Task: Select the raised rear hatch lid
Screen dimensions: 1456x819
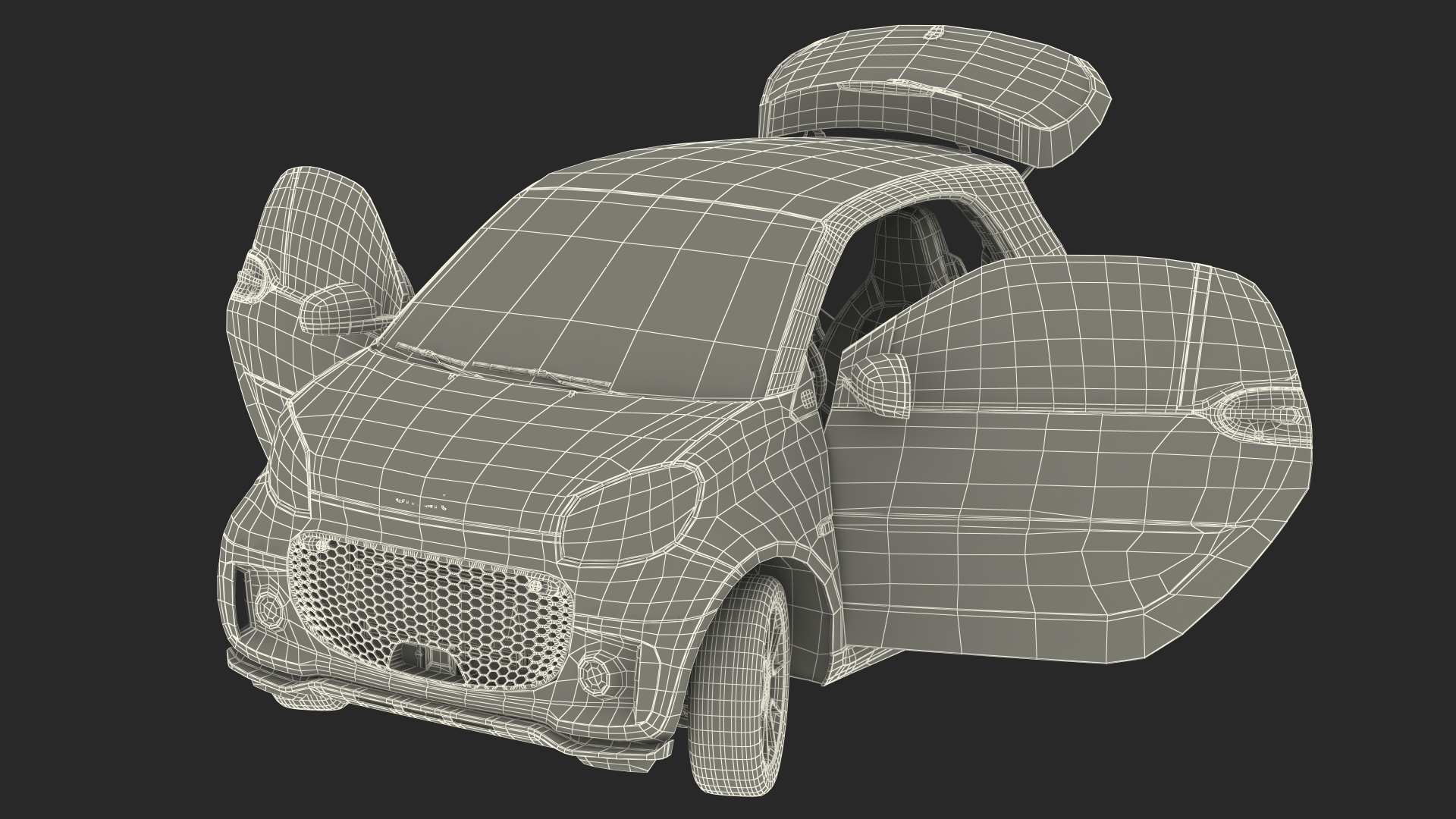Action: tap(937, 95)
